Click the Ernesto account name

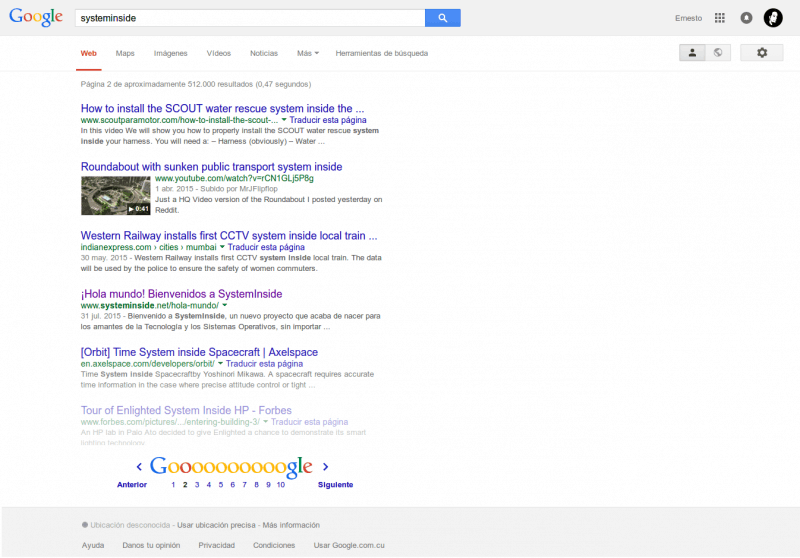click(688, 18)
